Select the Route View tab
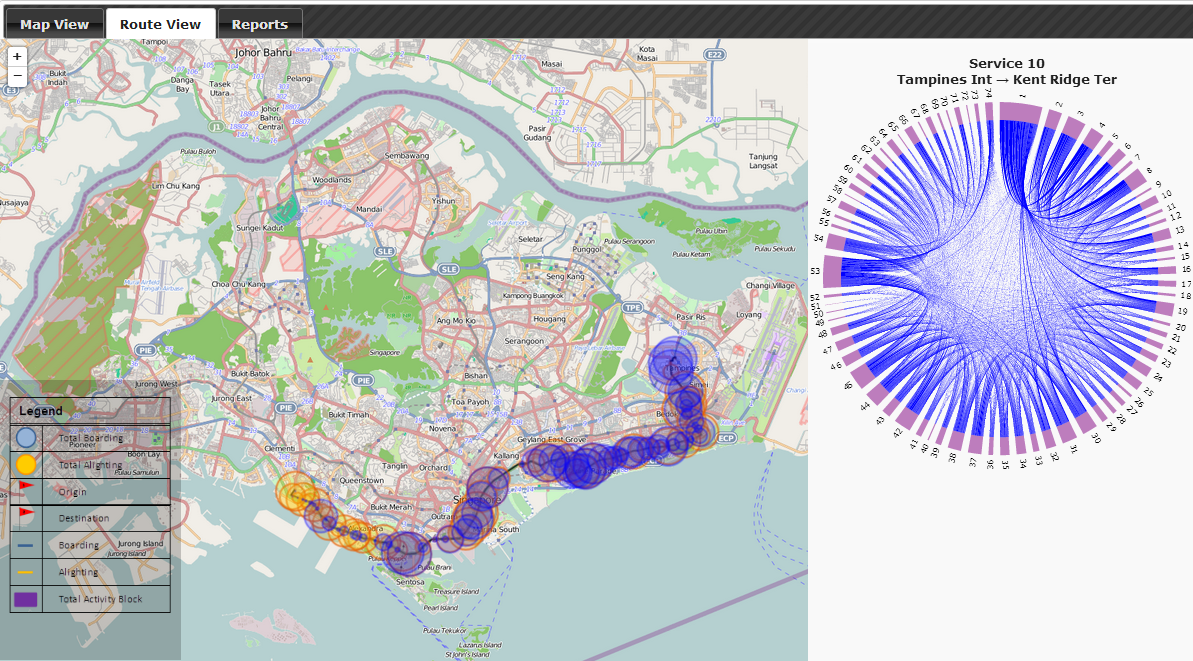 [x=160, y=24]
